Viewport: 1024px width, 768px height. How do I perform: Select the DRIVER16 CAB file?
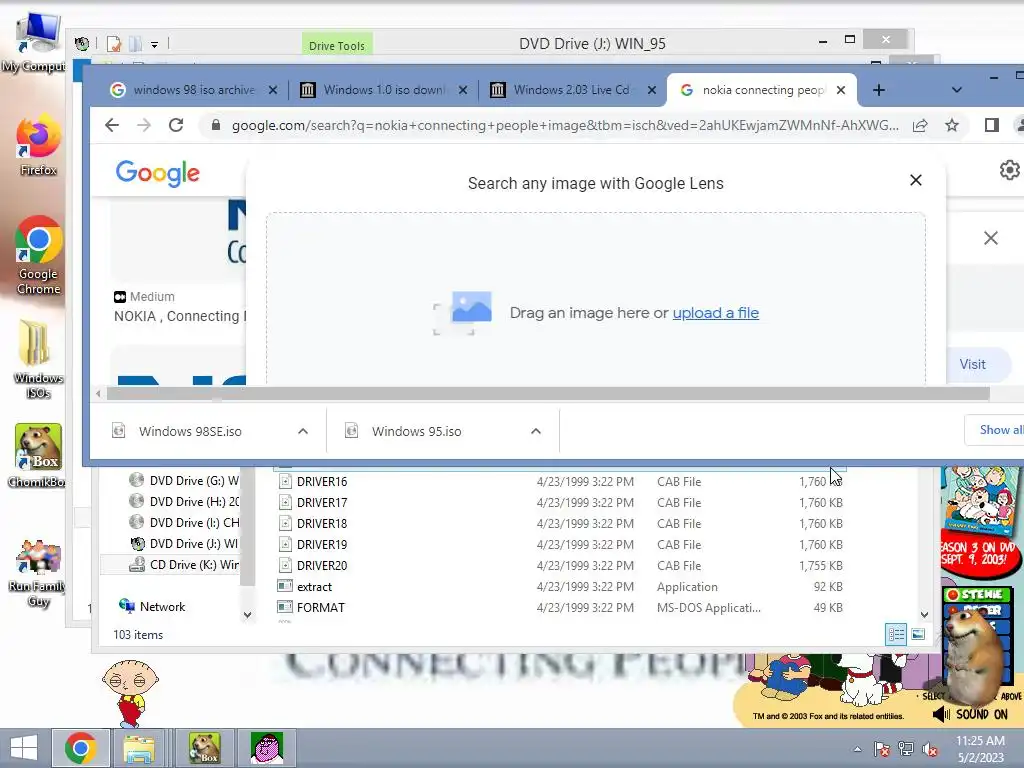pos(561,481)
